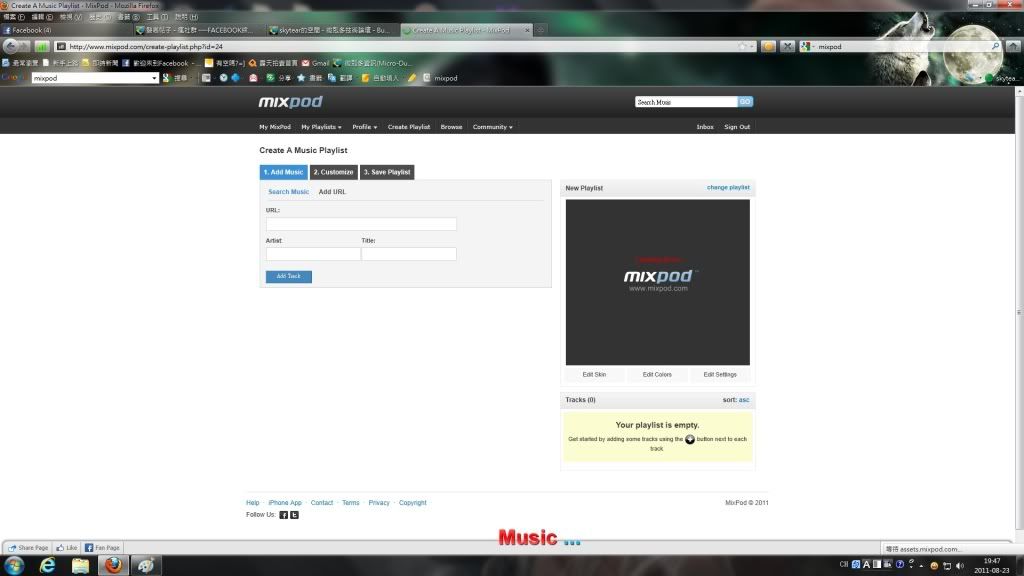Click the home button beside the search bar
1024x576 pixels.
tap(1013, 46)
